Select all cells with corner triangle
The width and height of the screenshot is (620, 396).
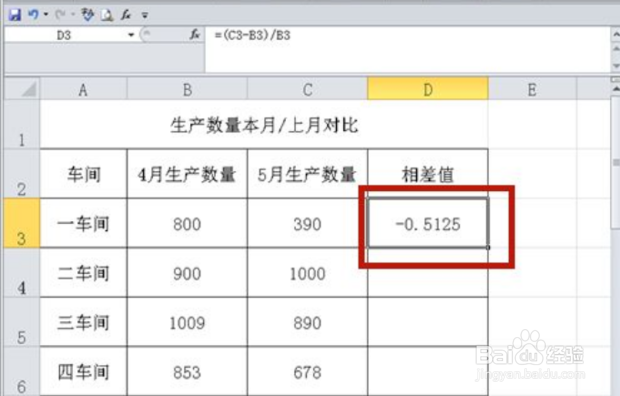pyautogui.click(x=22, y=89)
